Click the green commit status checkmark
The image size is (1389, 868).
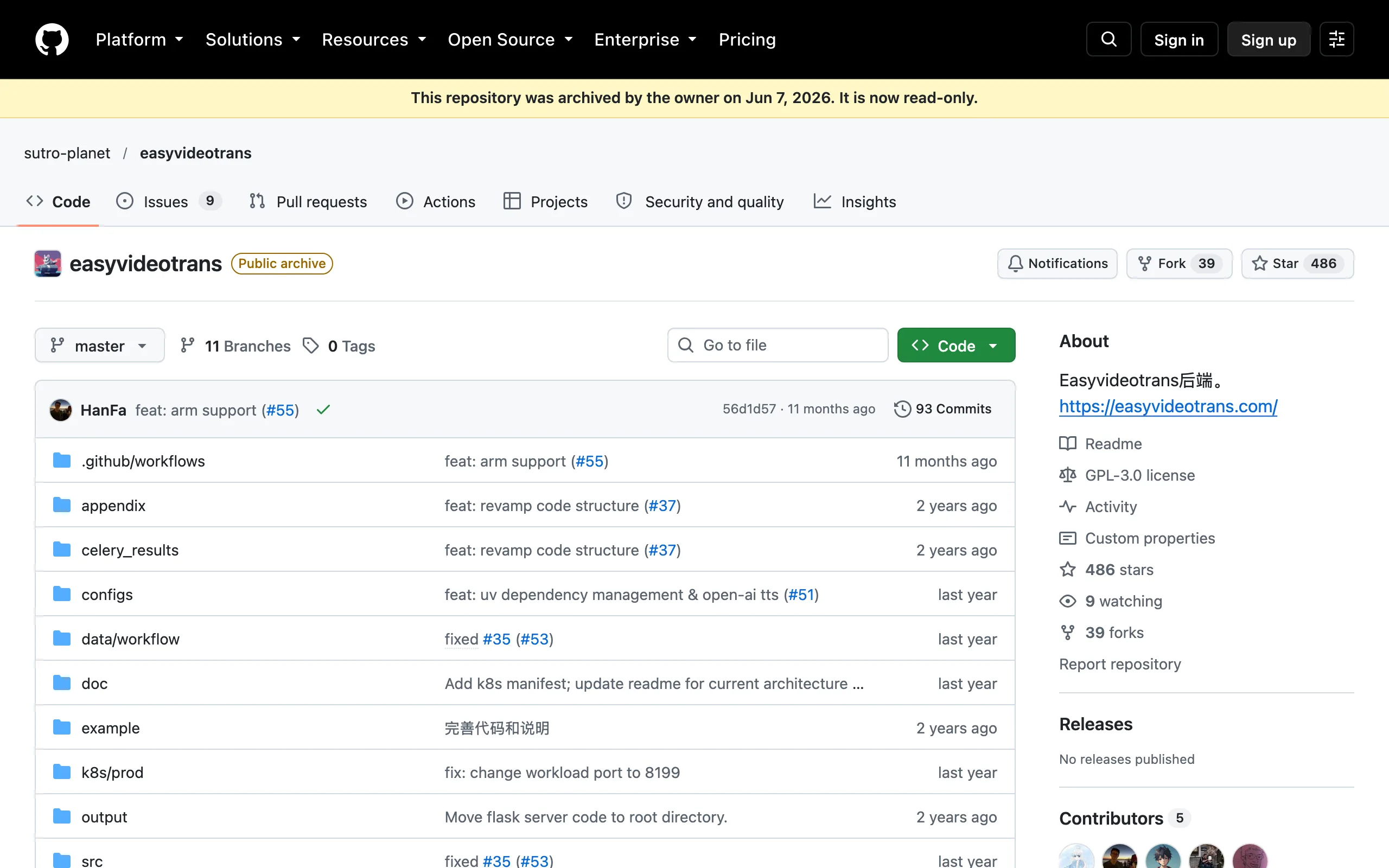(x=323, y=409)
